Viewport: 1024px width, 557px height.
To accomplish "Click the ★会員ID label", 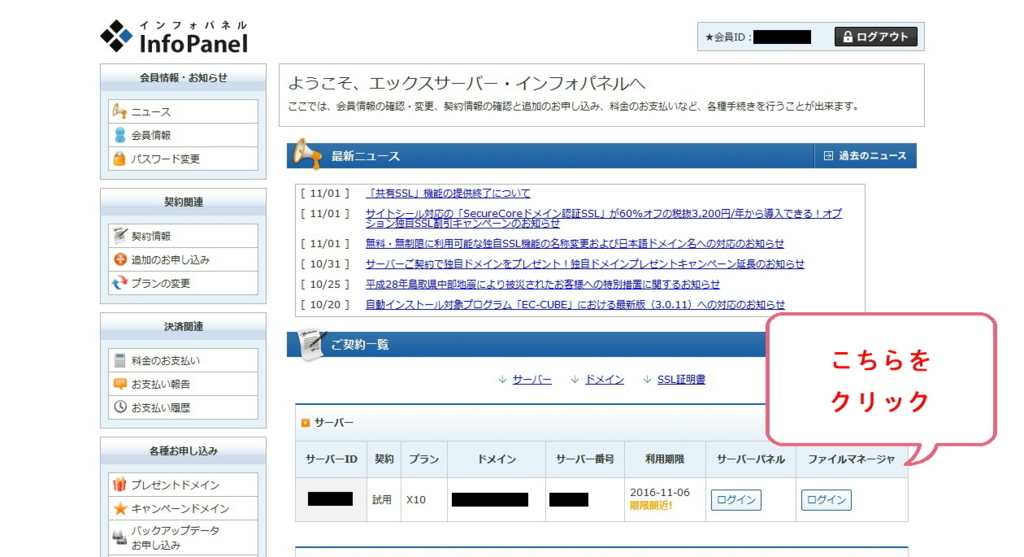I will (x=728, y=37).
